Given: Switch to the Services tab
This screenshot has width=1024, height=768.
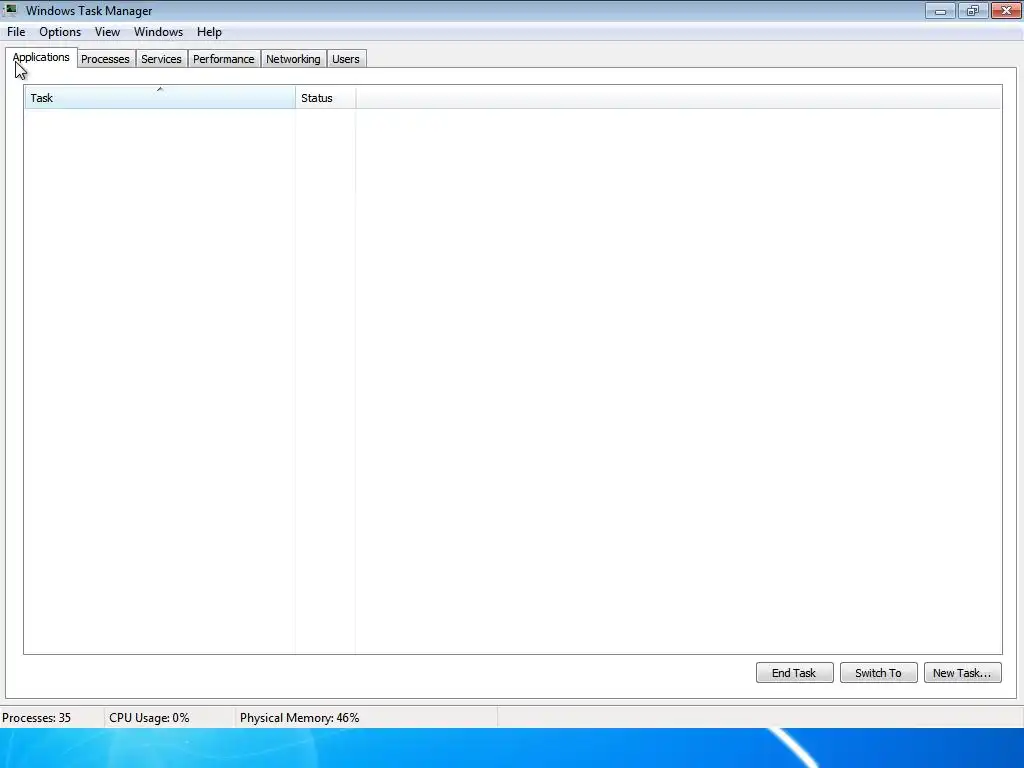Looking at the screenshot, I should [x=161, y=59].
